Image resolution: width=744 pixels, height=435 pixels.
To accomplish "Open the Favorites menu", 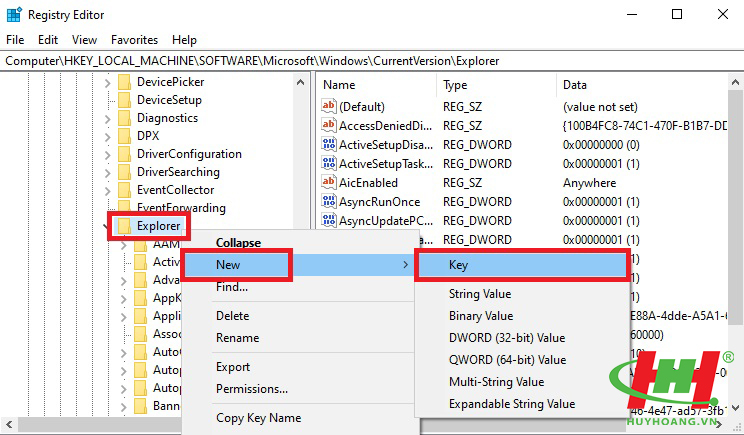I will 134,40.
